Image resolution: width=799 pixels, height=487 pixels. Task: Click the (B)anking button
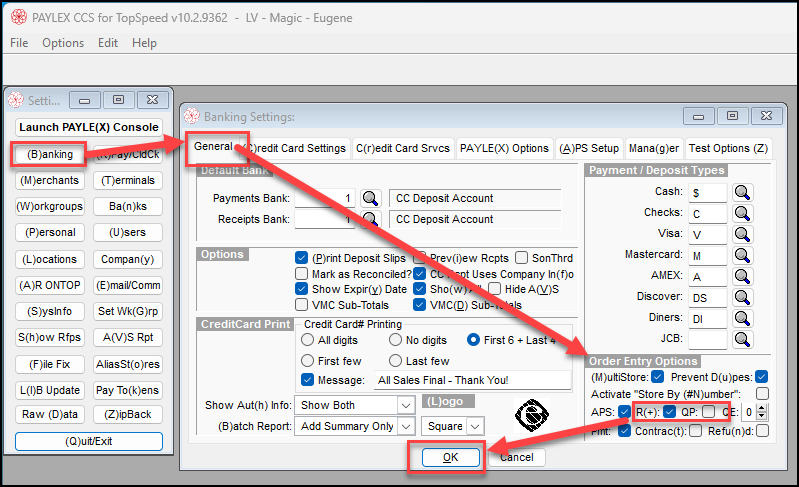tap(50, 154)
